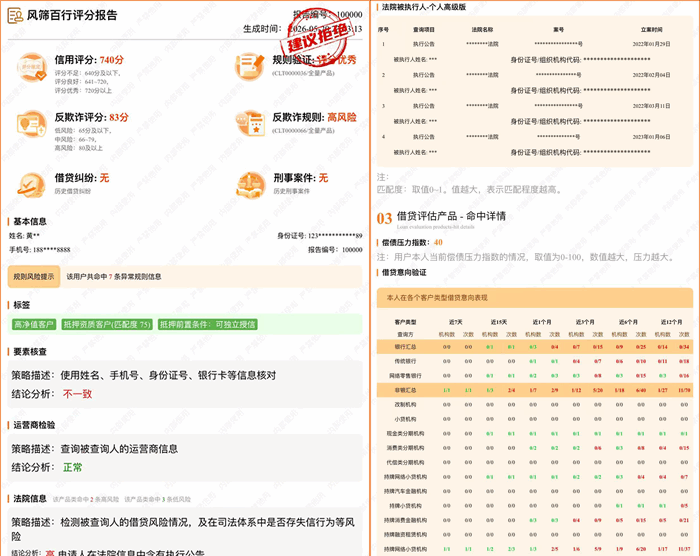Select the 现金类分期机构 row label
The width and height of the screenshot is (700, 556).
click(405, 434)
